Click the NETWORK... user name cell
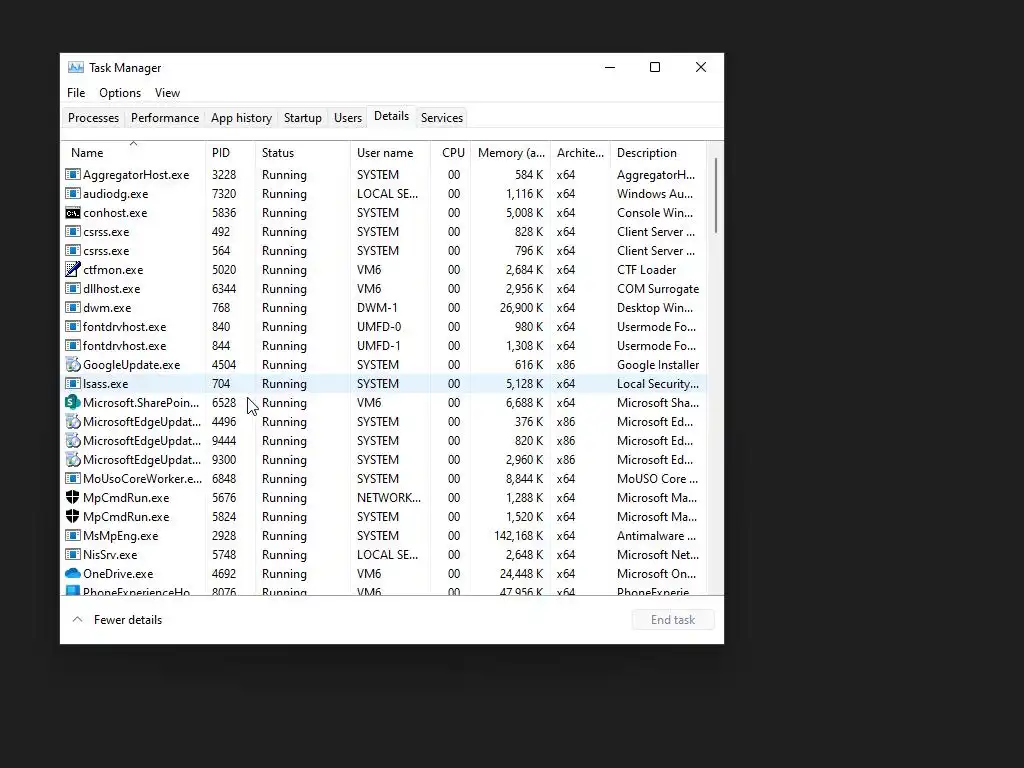1024x768 pixels. click(x=389, y=498)
